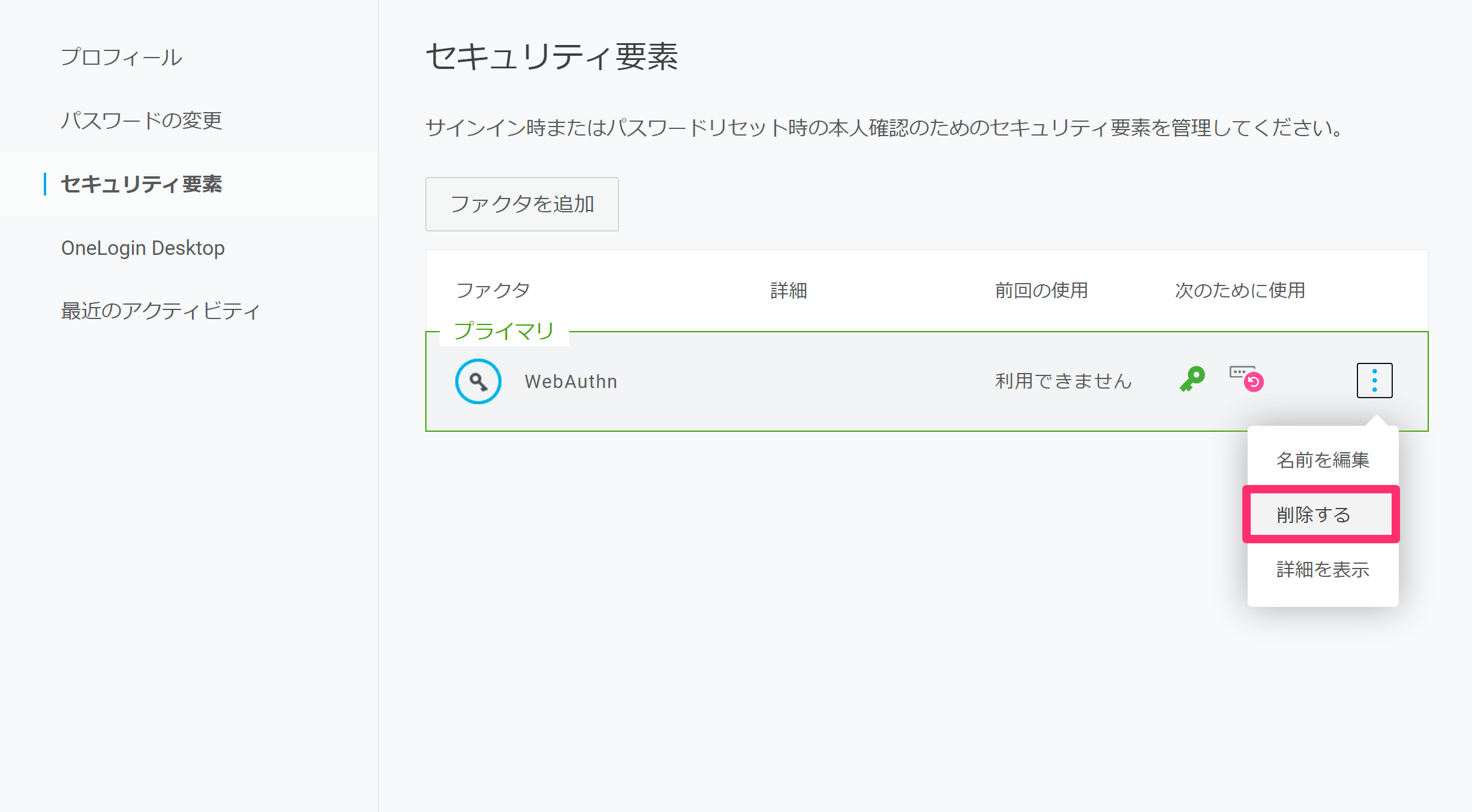Open the three-dot options menu for WebAuthn
This screenshot has height=812, width=1472.
[x=1374, y=380]
